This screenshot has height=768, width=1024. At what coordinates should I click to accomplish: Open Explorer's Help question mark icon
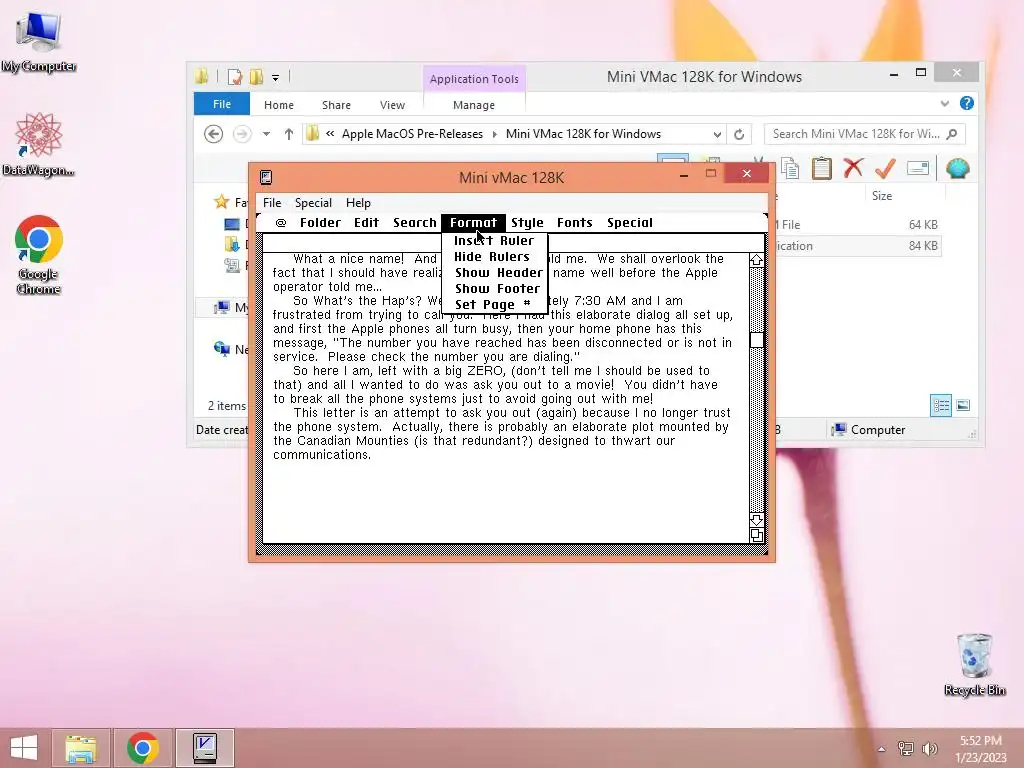coord(967,103)
